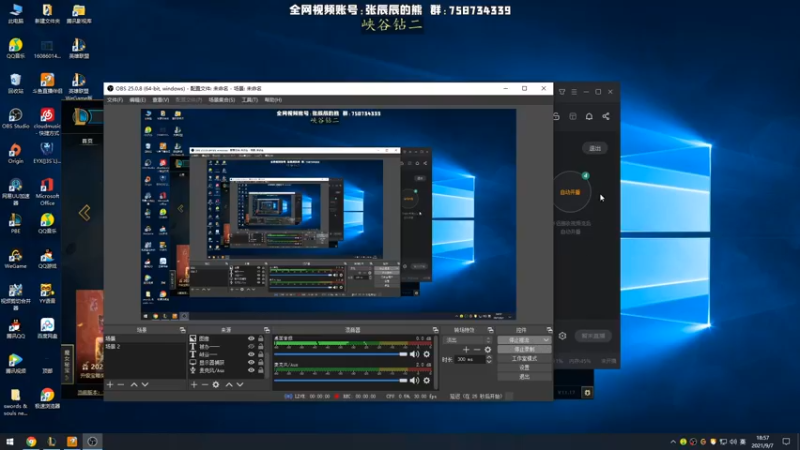Image resolution: width=800 pixels, height=450 pixels.
Task: Click the 停止录制 button
Action: click(524, 349)
